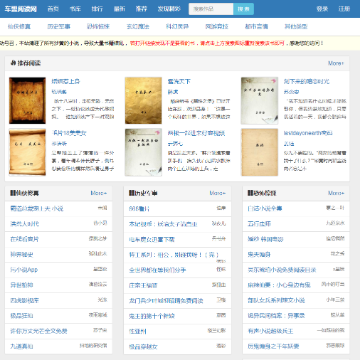Select the 历史军事 category tab

[59, 26]
